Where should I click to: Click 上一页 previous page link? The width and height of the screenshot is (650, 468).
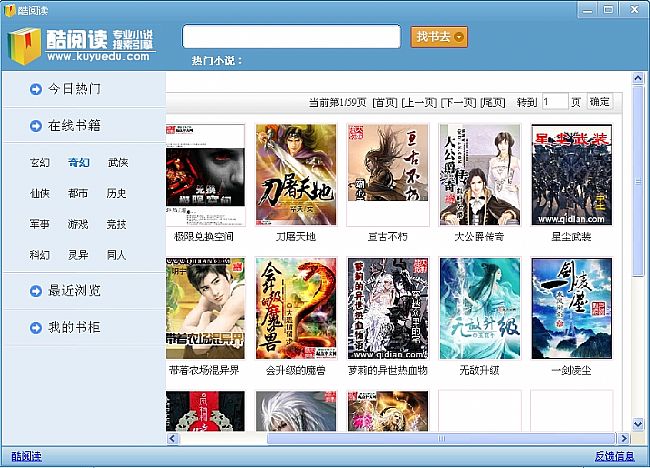(419, 102)
